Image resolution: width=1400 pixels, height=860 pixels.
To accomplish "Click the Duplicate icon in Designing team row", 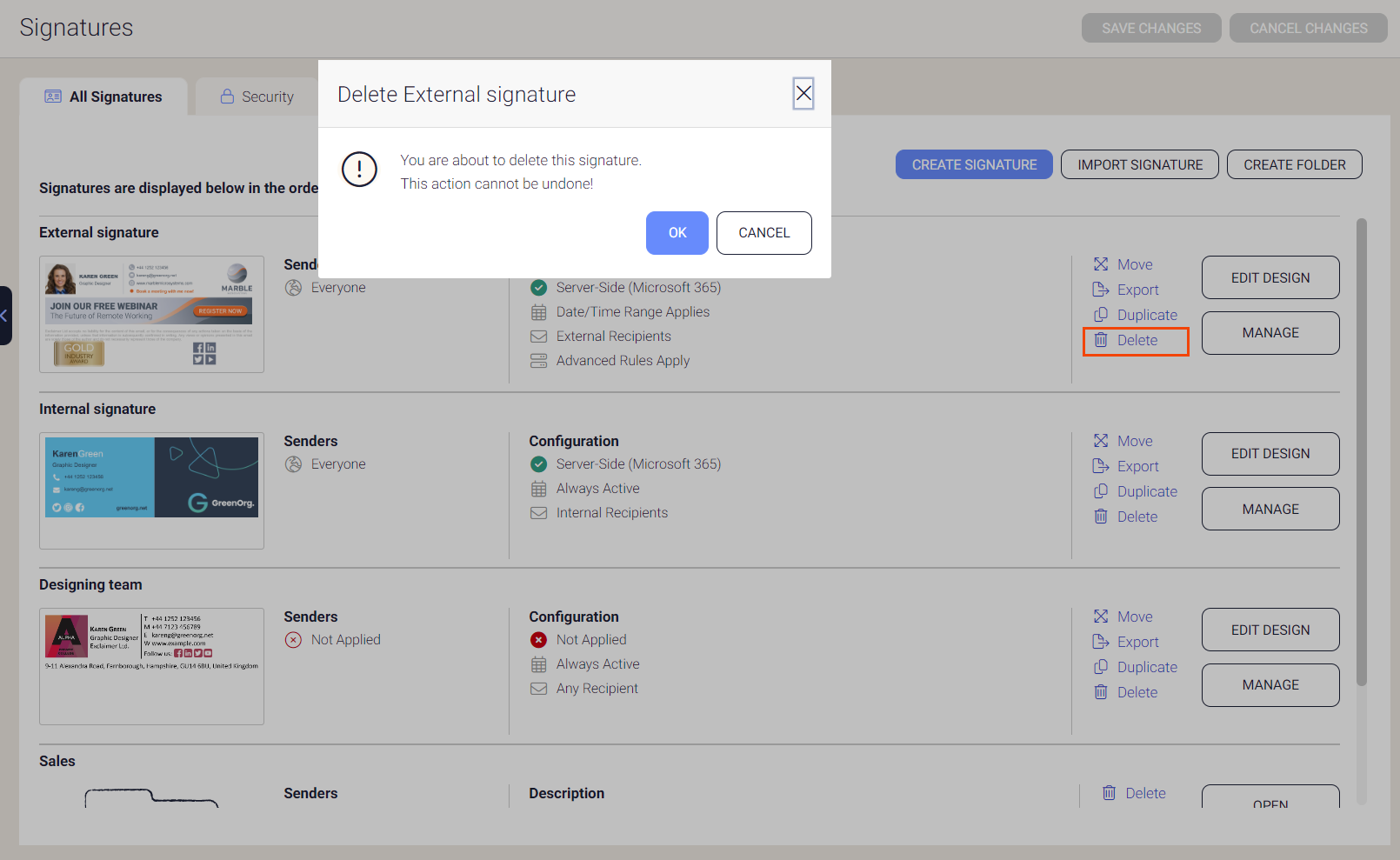I will 1100,667.
